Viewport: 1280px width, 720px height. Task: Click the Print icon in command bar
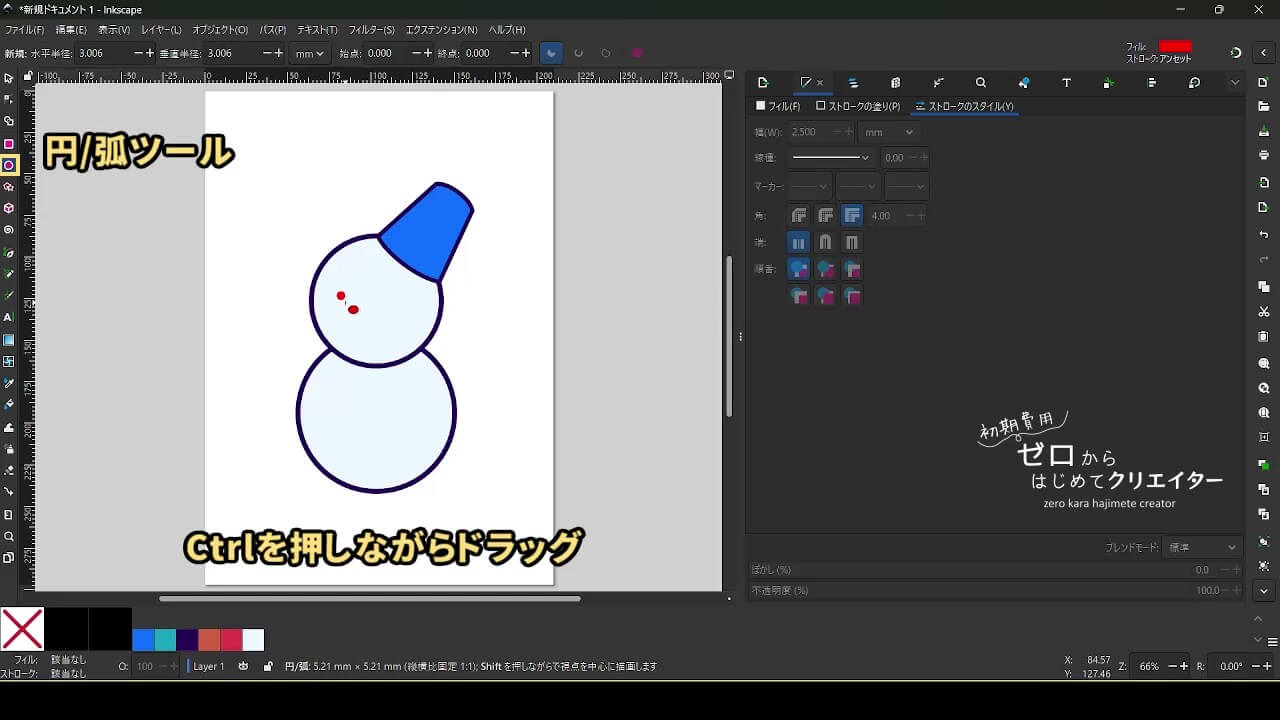click(1264, 155)
